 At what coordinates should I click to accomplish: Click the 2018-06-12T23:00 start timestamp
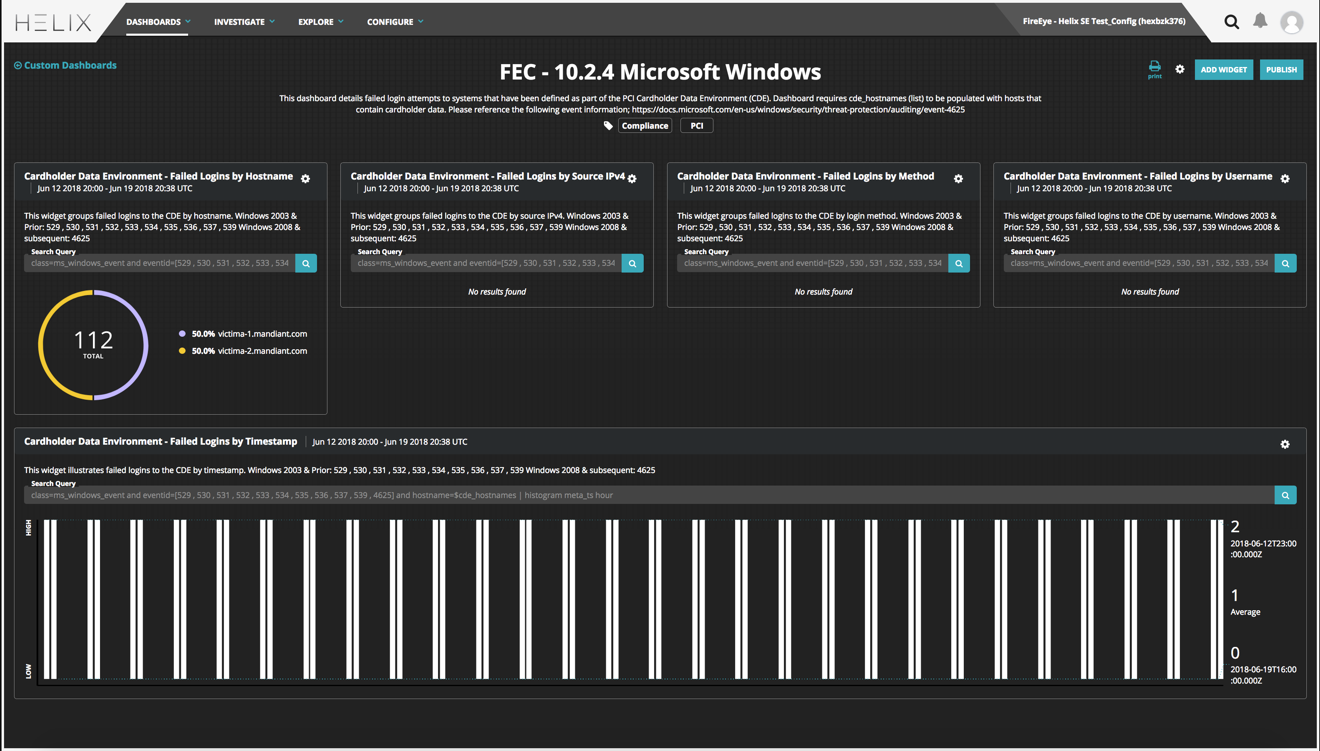pos(1263,549)
